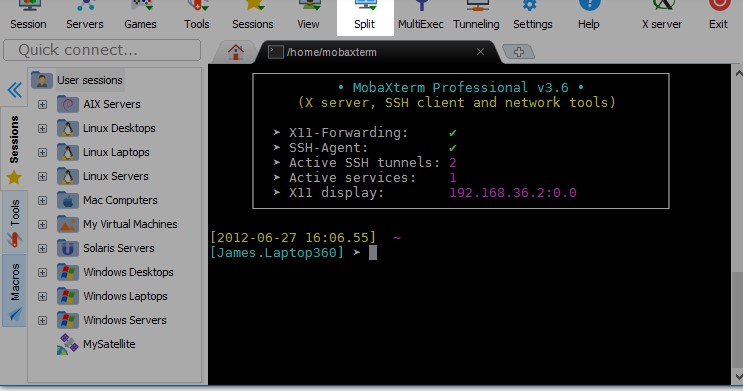Click the Linux Laptops penguin icon

click(68, 153)
